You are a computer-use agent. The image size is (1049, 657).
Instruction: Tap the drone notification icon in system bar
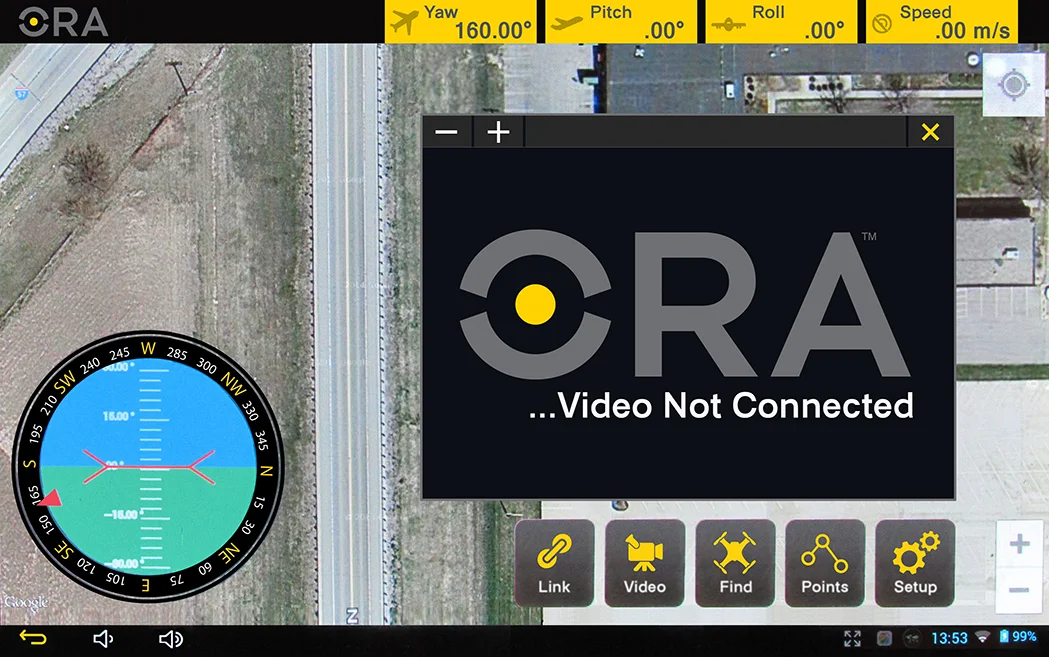912,638
